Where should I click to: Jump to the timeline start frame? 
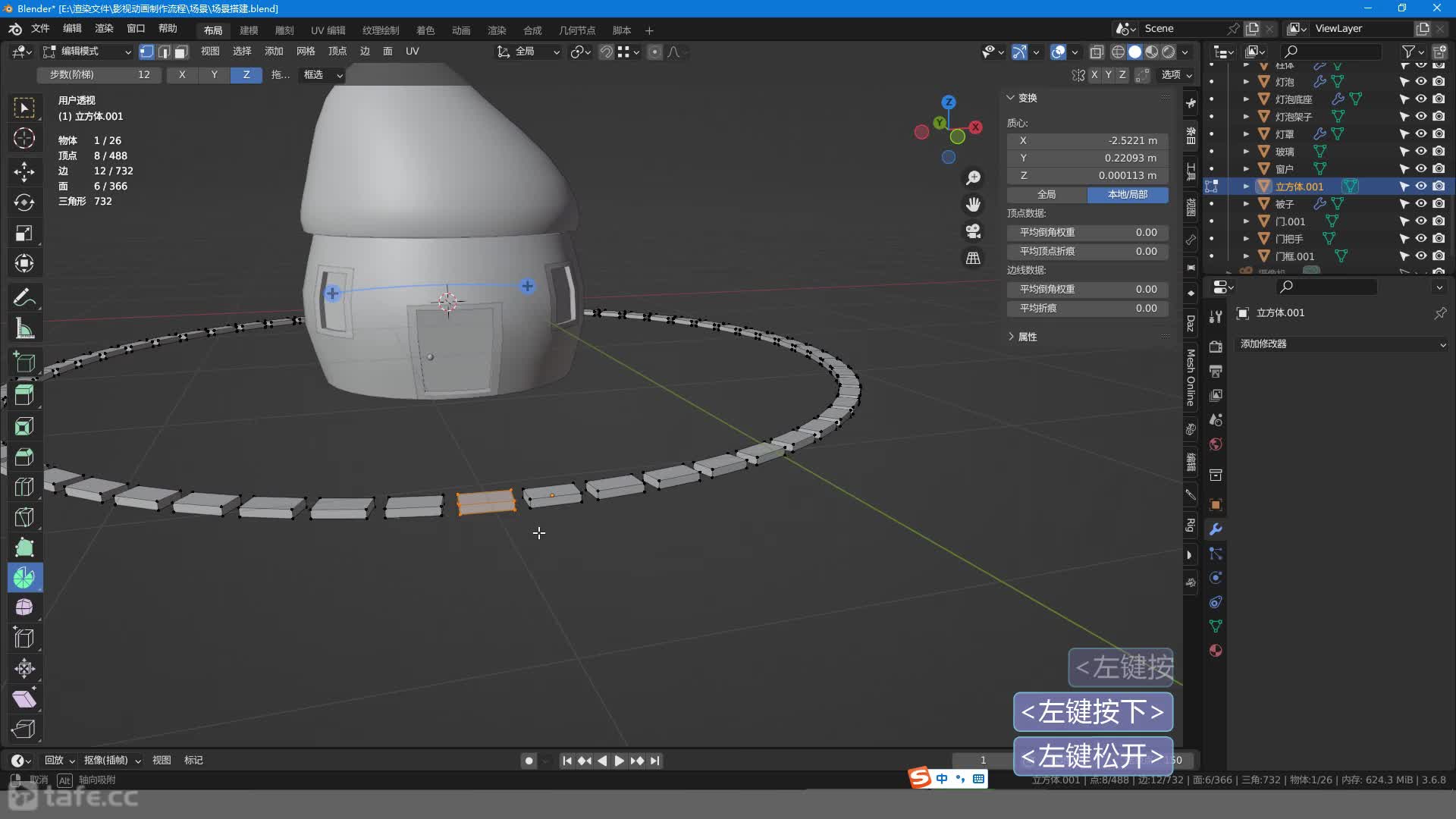point(566,761)
